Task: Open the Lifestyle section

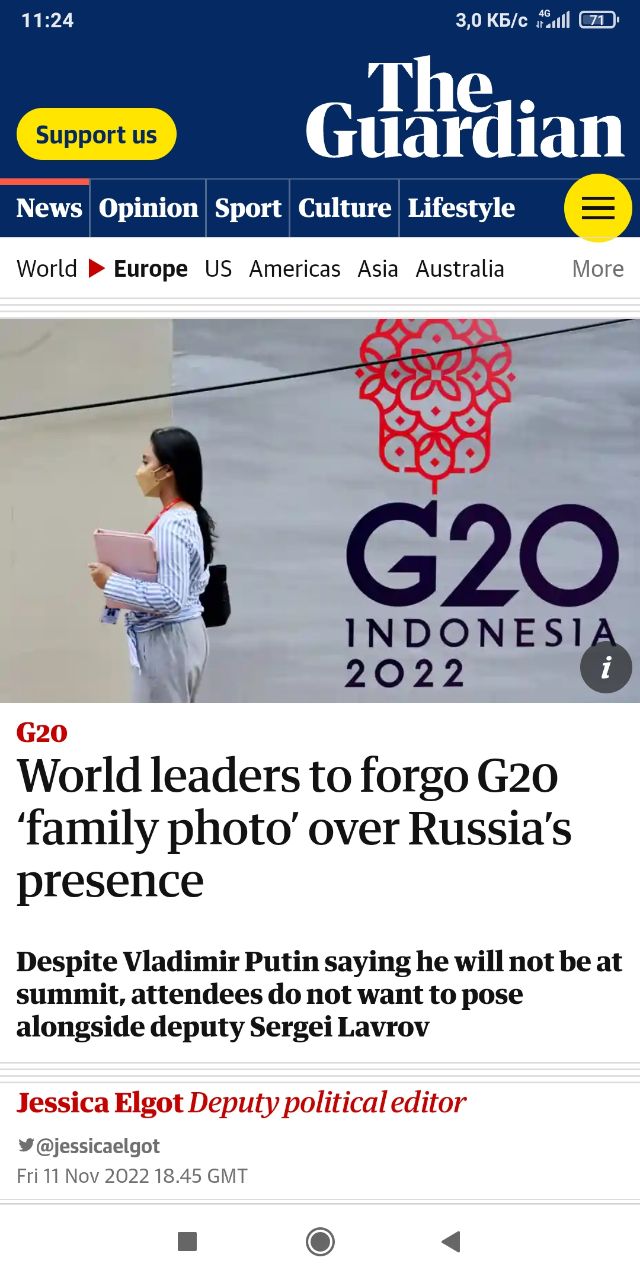Action: pos(461,208)
